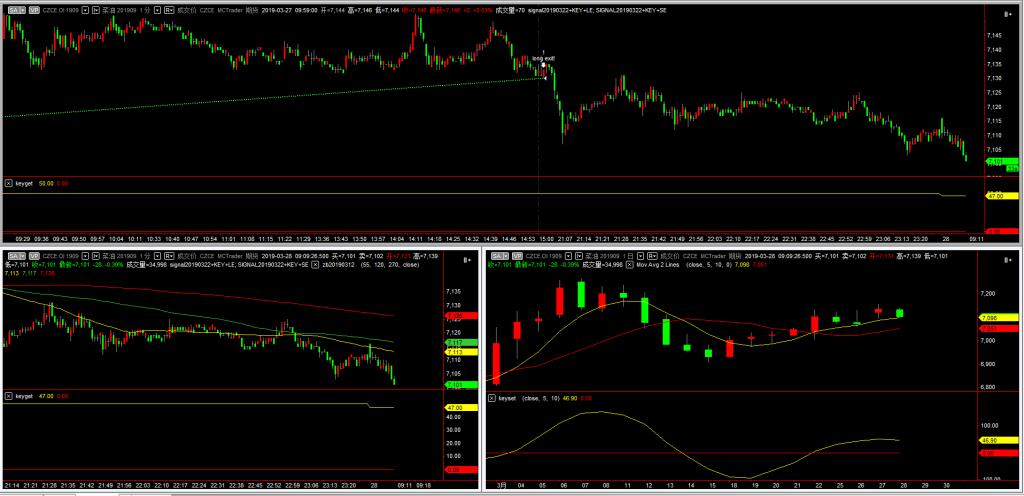Open the SA dropdown in daily chart
1024x496 pixels.
coord(500,256)
